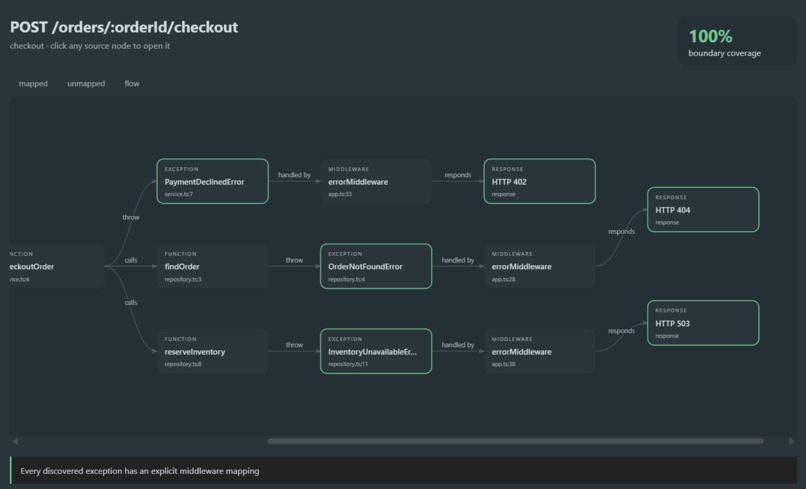This screenshot has width=806, height=489.
Task: Click the 'calls' label leading to reserveInventory
Action: (131, 302)
